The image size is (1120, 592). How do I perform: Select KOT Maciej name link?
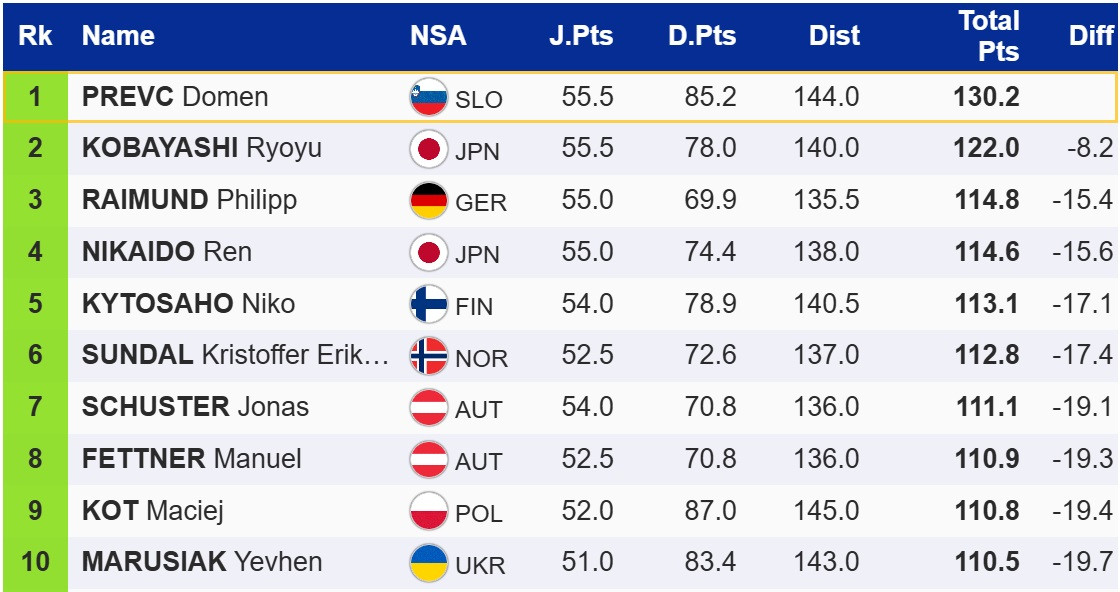(x=152, y=511)
